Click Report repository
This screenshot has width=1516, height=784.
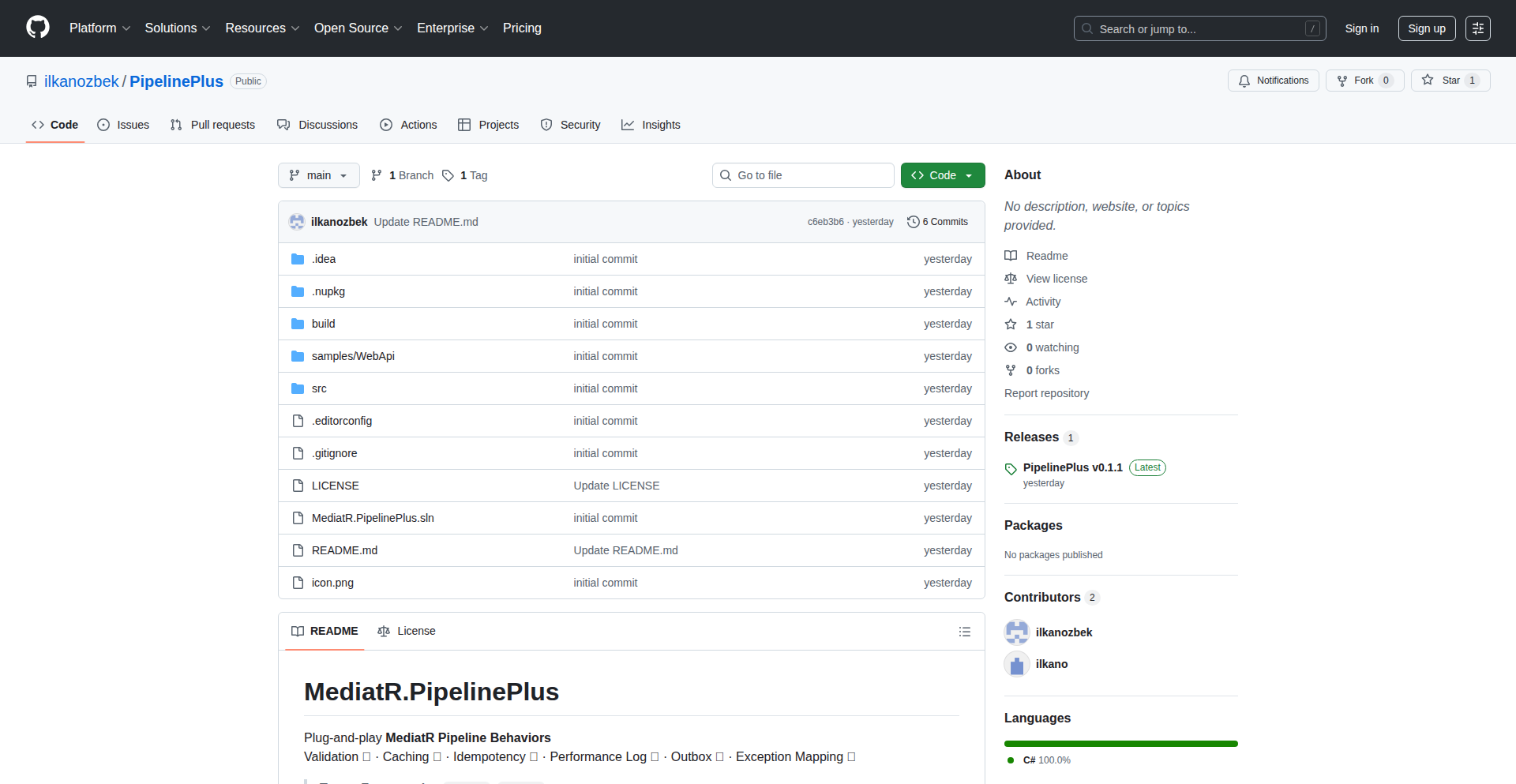(1046, 393)
